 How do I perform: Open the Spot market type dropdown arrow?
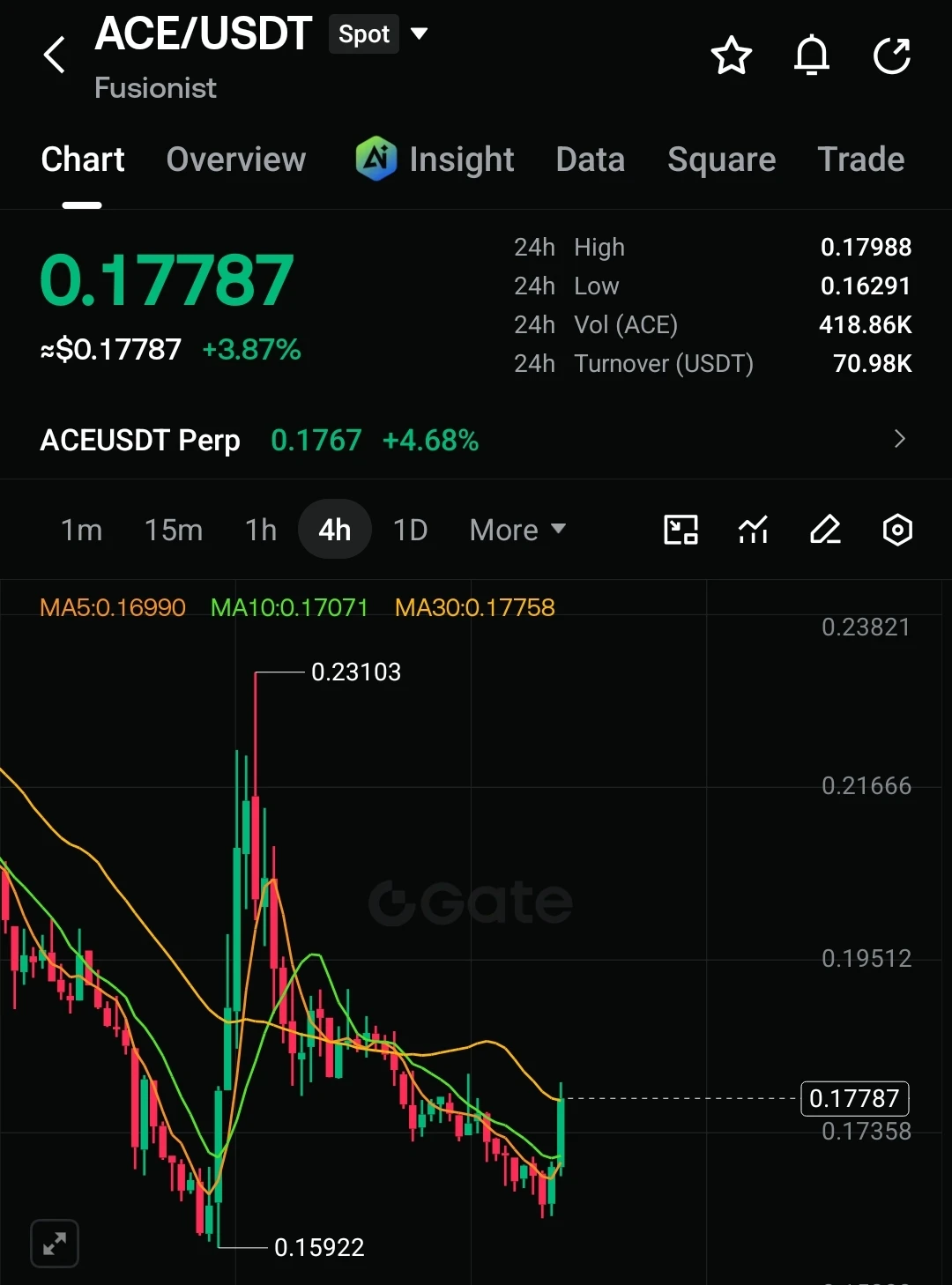(x=420, y=34)
